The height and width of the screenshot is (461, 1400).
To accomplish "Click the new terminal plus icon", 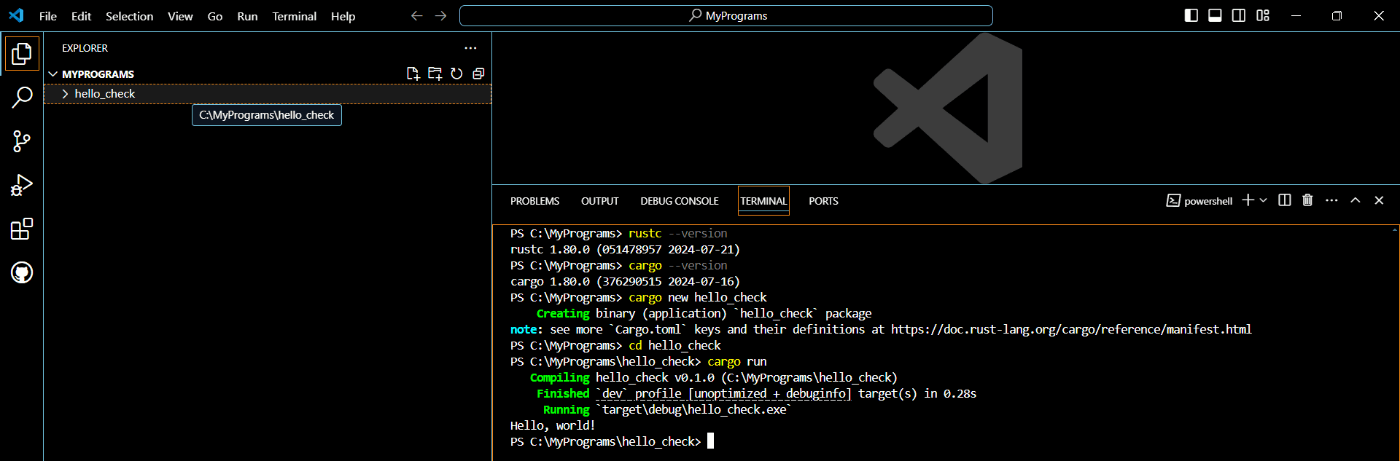I will point(1248,201).
